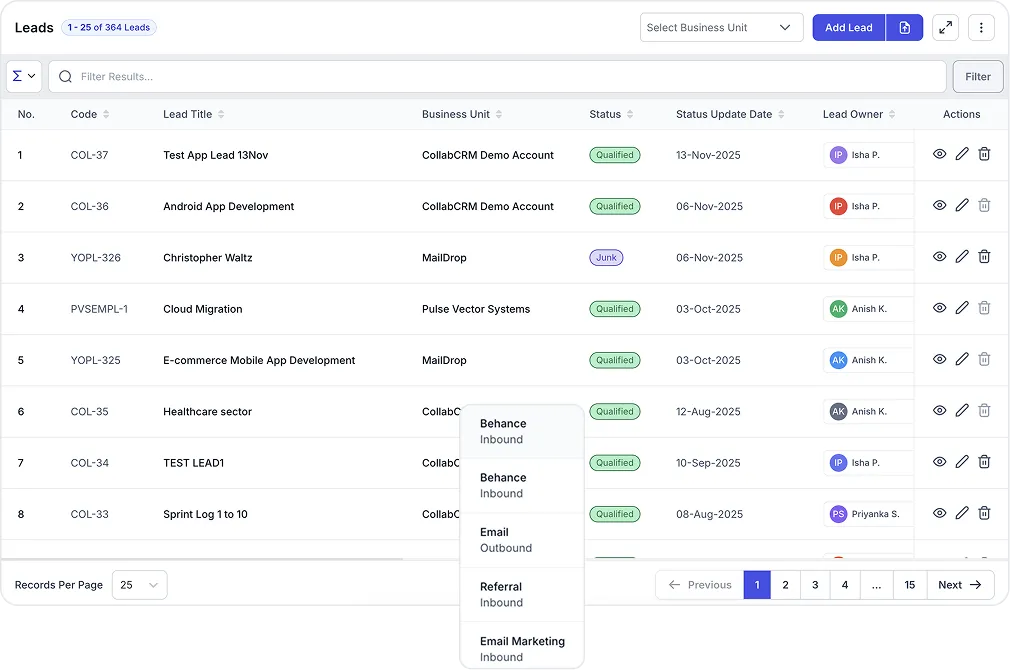Click the expand fullscreen icon
This screenshot has width=1010, height=670.
pyautogui.click(x=945, y=28)
